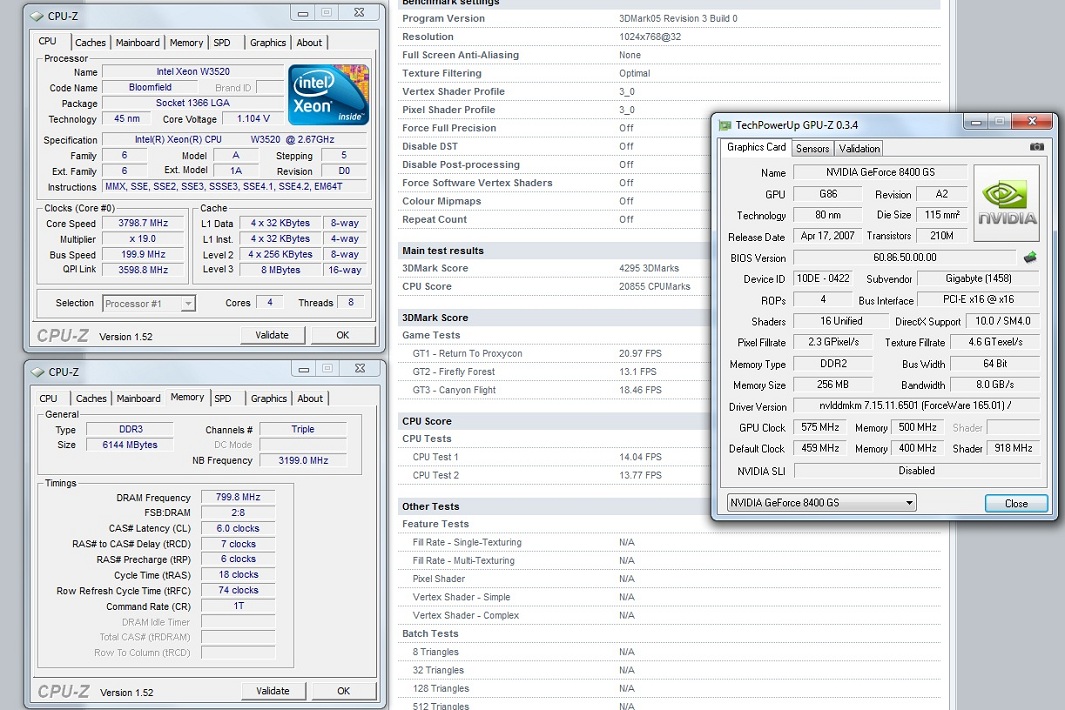Viewport: 1065px width, 710px height.
Task: Click the memory Size 6144 MBytes value
Action: [x=130, y=445]
